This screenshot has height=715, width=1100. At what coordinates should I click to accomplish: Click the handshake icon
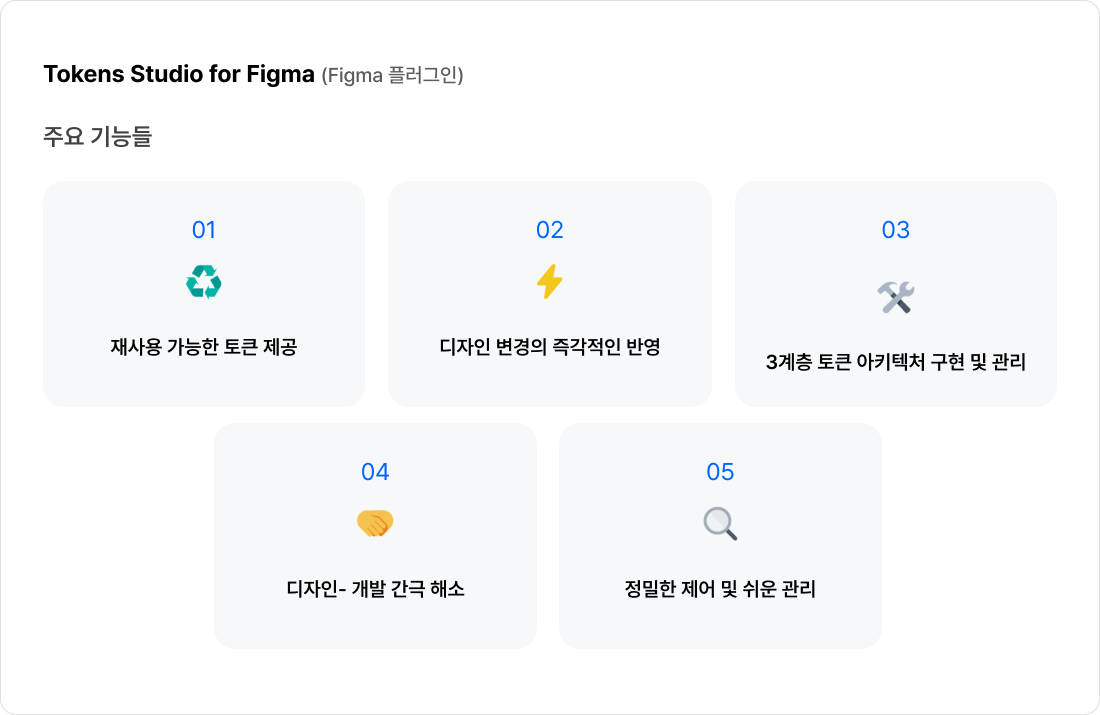pyautogui.click(x=375, y=523)
